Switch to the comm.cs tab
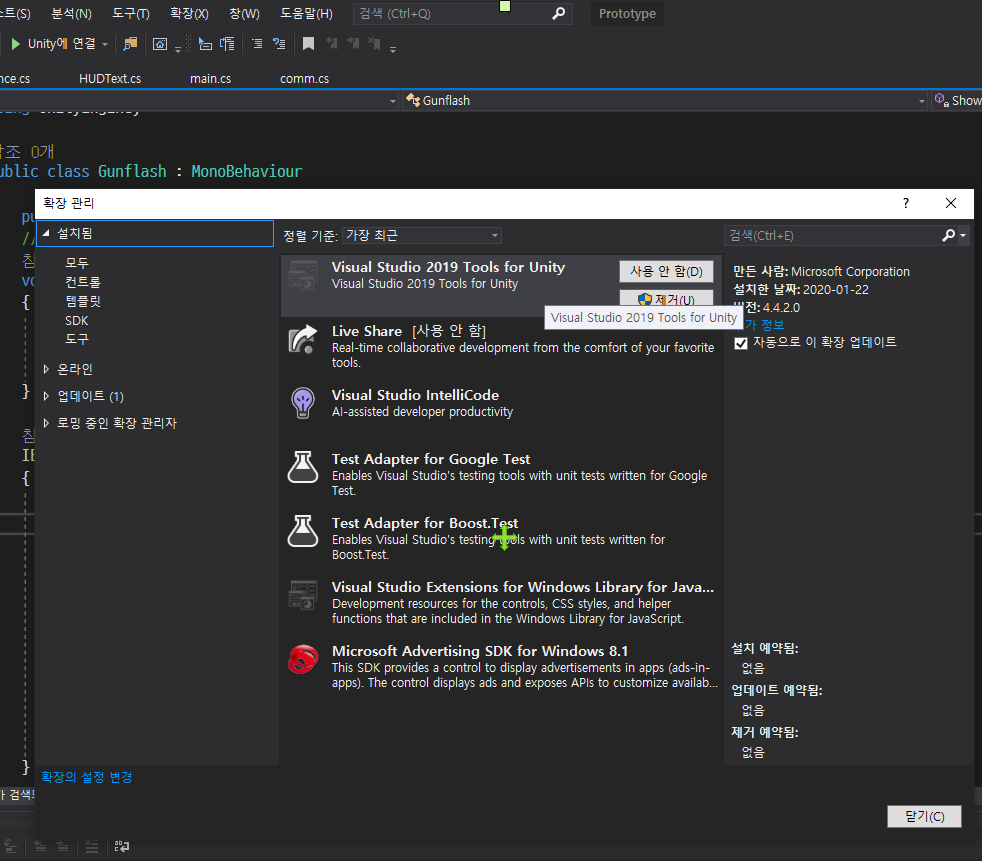982x861 pixels. (x=304, y=78)
